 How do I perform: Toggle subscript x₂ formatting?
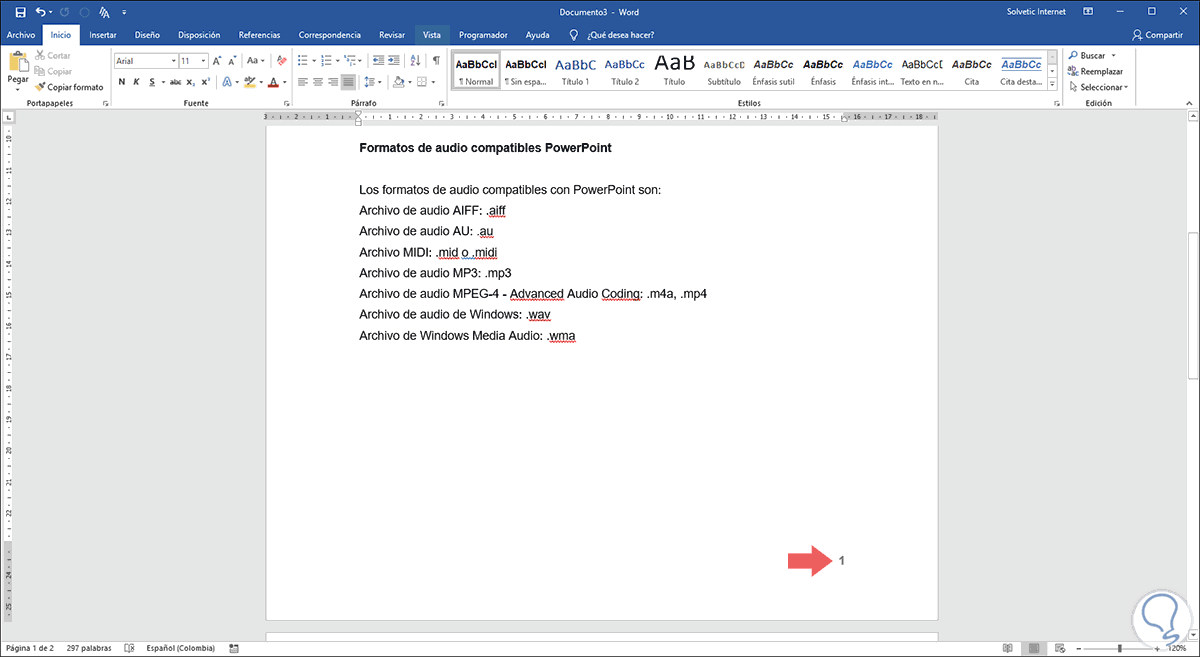click(x=191, y=82)
